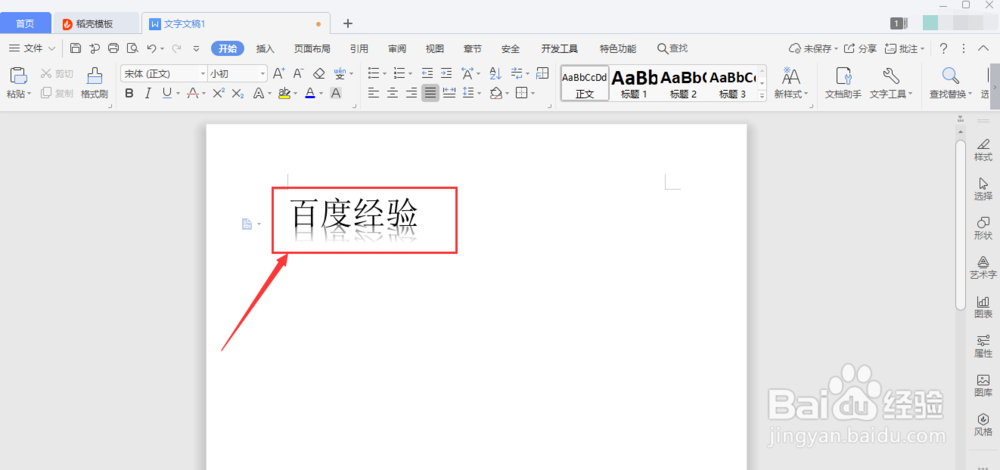Toggle Underline formatting
The height and width of the screenshot is (470, 1000).
point(167,93)
